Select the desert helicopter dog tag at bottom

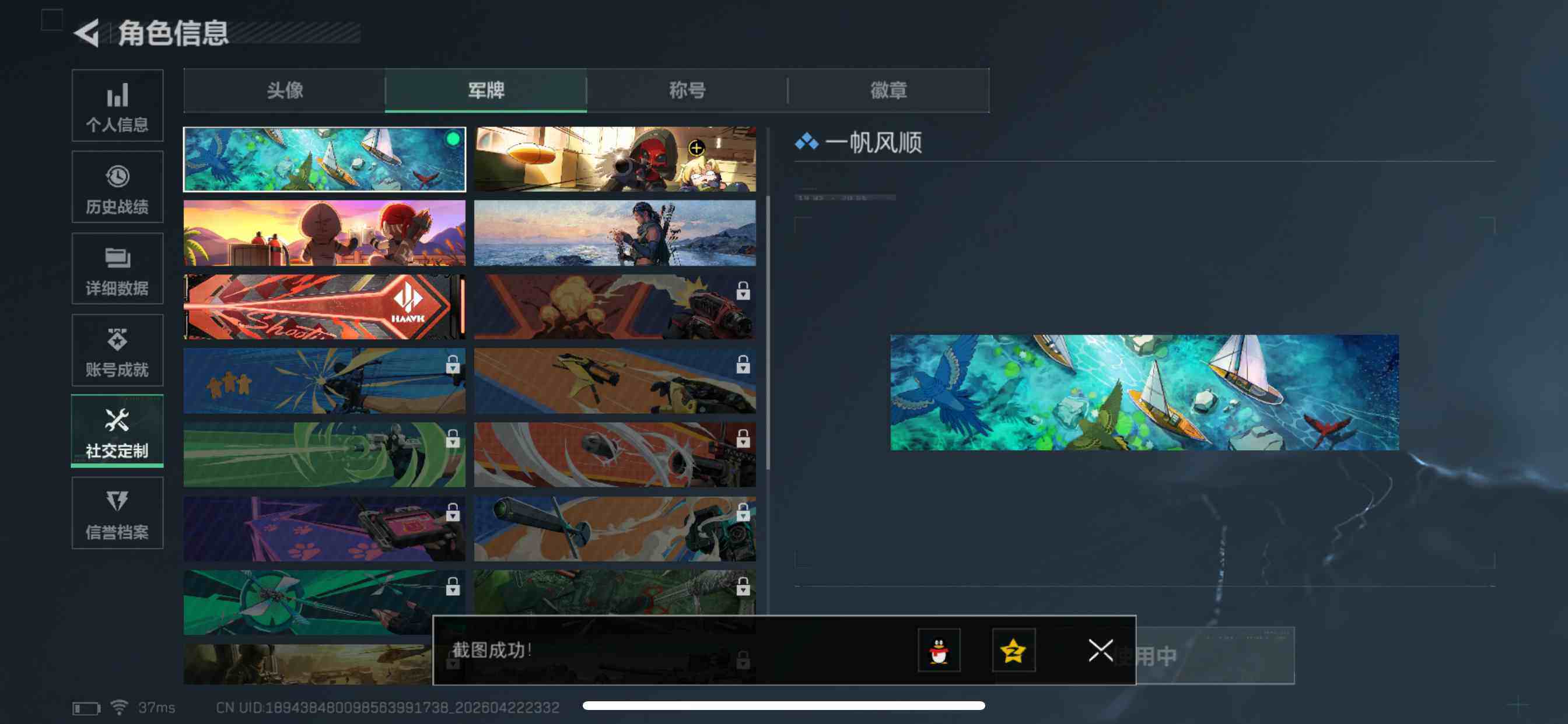(308, 665)
